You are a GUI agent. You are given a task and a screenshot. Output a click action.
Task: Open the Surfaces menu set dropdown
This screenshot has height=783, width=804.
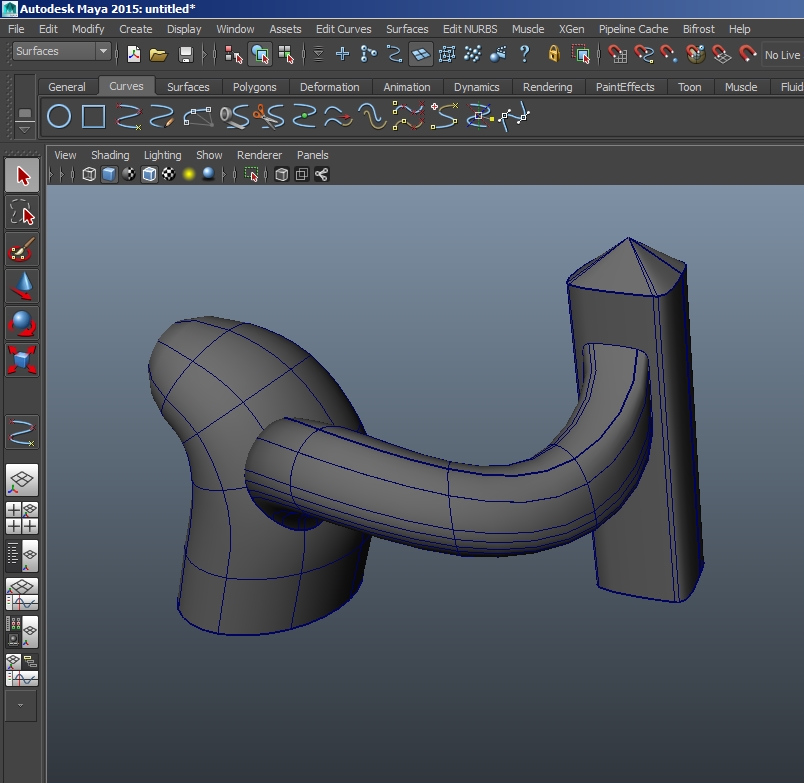(x=61, y=51)
